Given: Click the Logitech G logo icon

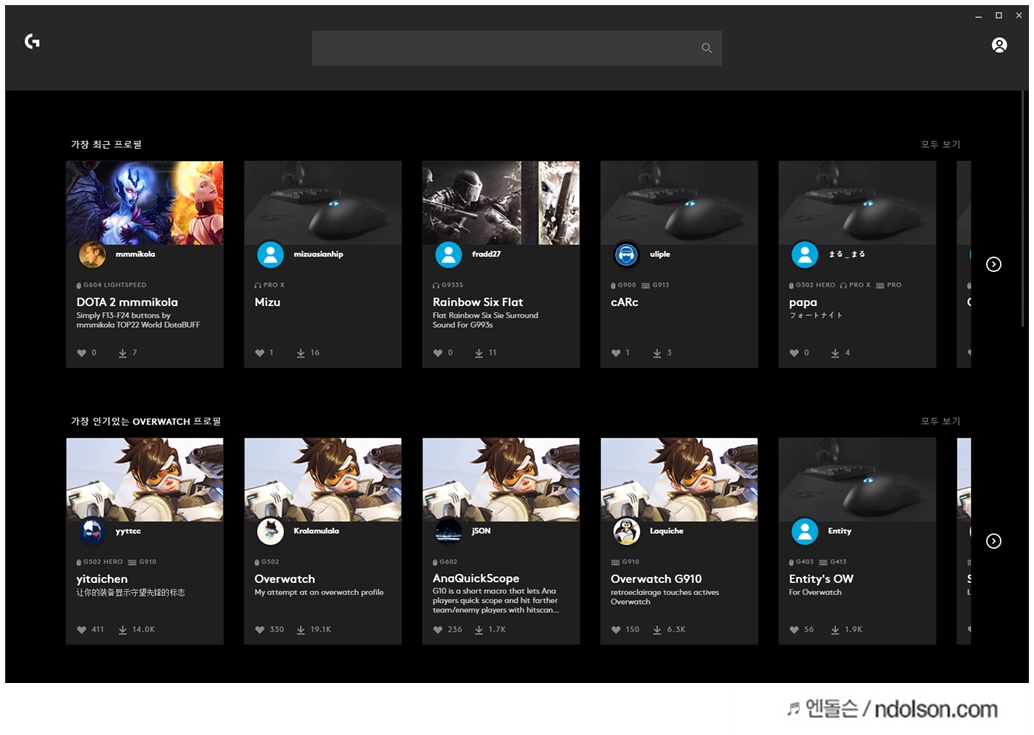Looking at the screenshot, I should 32,42.
